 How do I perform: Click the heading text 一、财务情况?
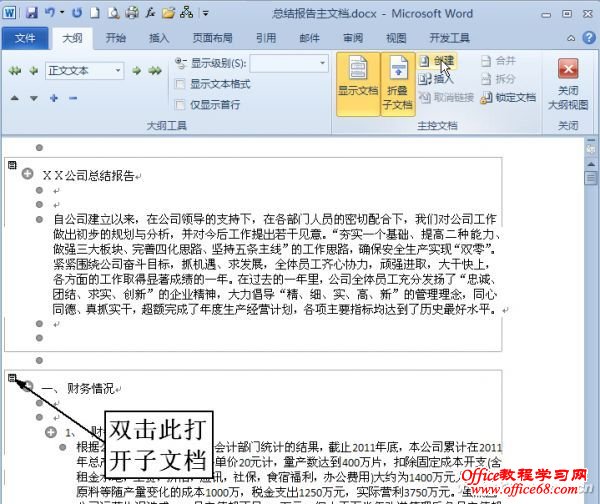point(78,388)
